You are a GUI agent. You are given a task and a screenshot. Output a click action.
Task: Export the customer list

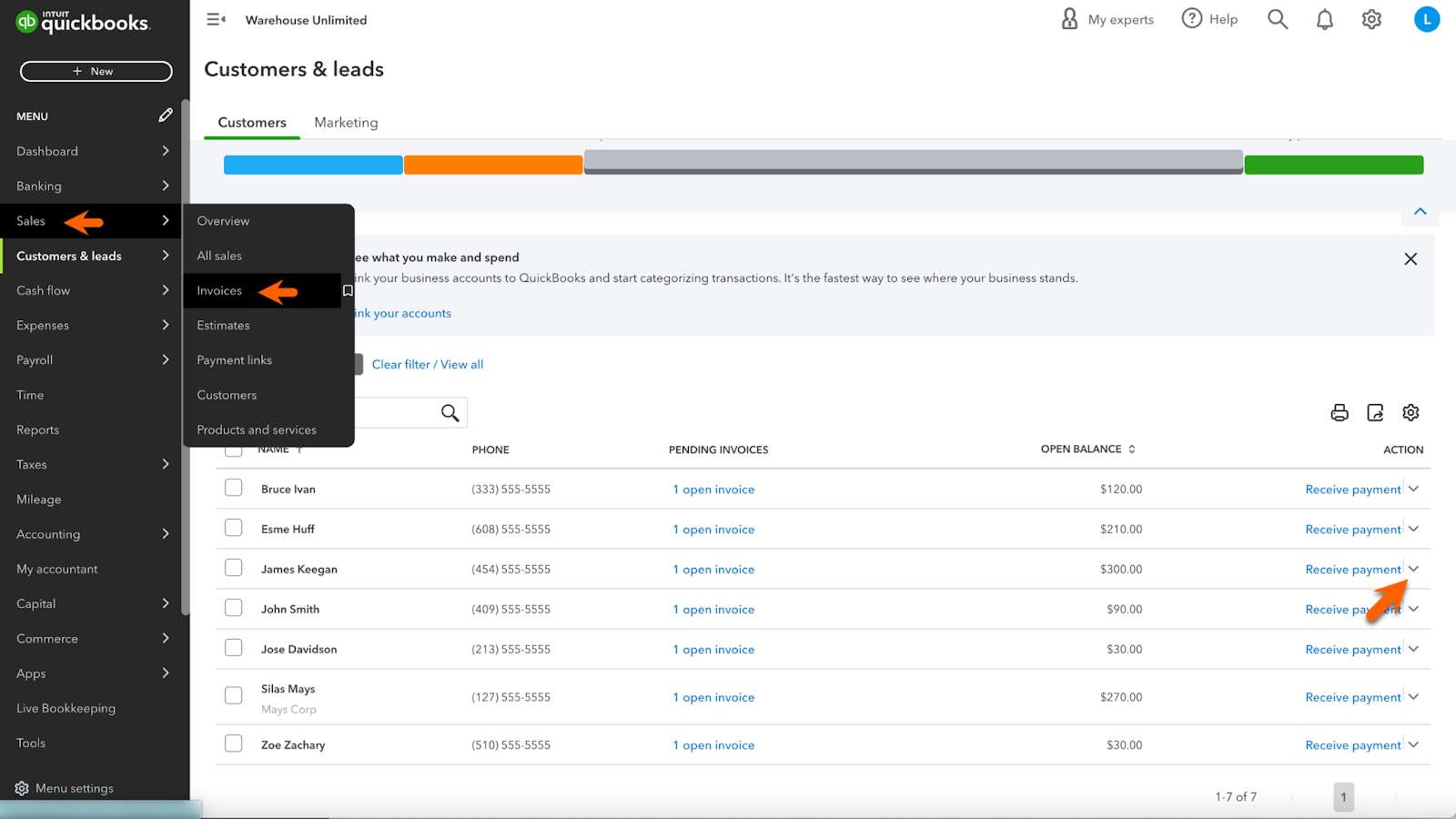tap(1375, 413)
